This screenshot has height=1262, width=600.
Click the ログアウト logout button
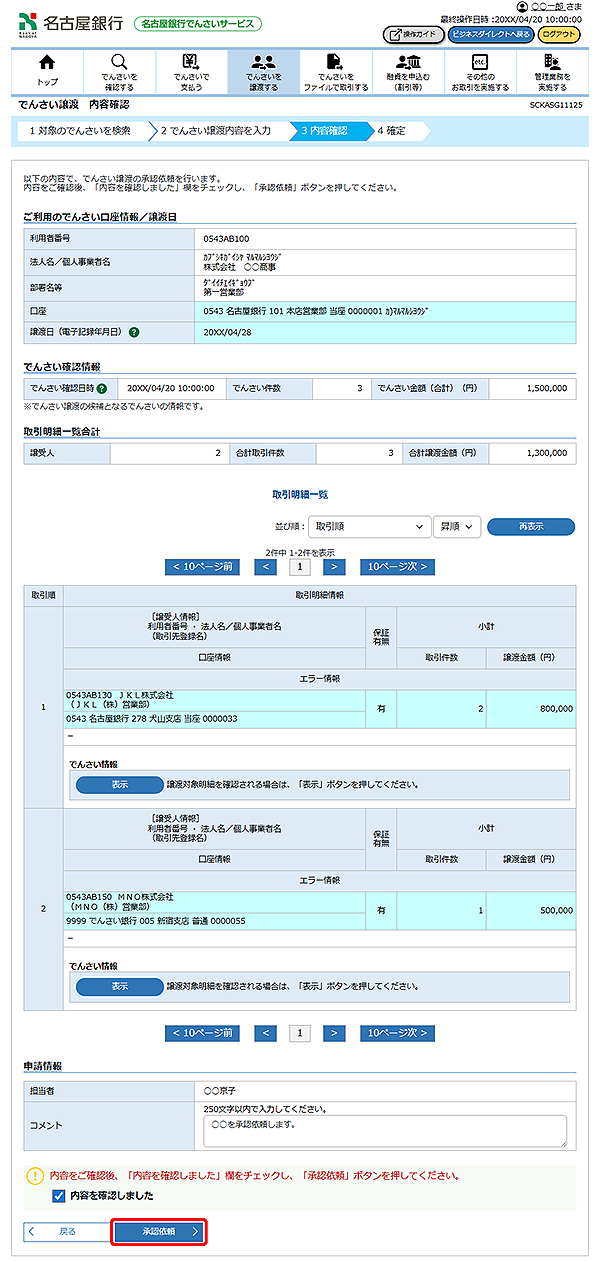pyautogui.click(x=560, y=34)
